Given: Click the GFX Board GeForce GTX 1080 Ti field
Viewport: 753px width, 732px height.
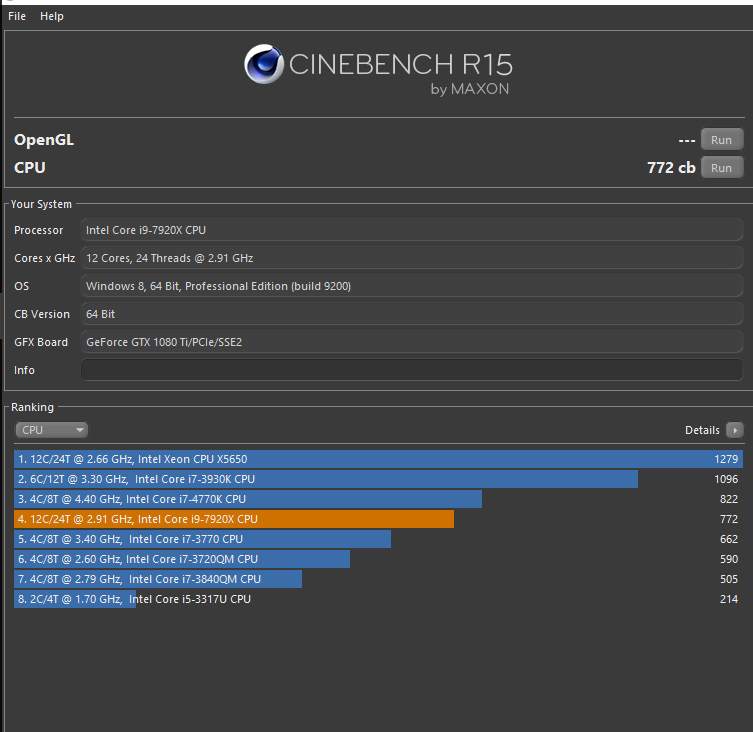Looking at the screenshot, I should (x=412, y=342).
